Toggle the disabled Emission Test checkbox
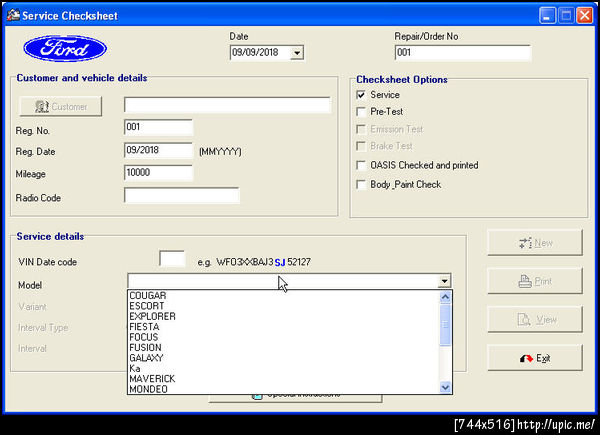The image size is (600, 435). click(x=361, y=129)
